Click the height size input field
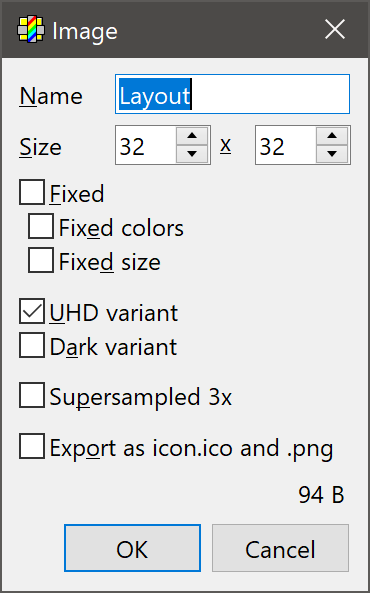 pyautogui.click(x=286, y=145)
